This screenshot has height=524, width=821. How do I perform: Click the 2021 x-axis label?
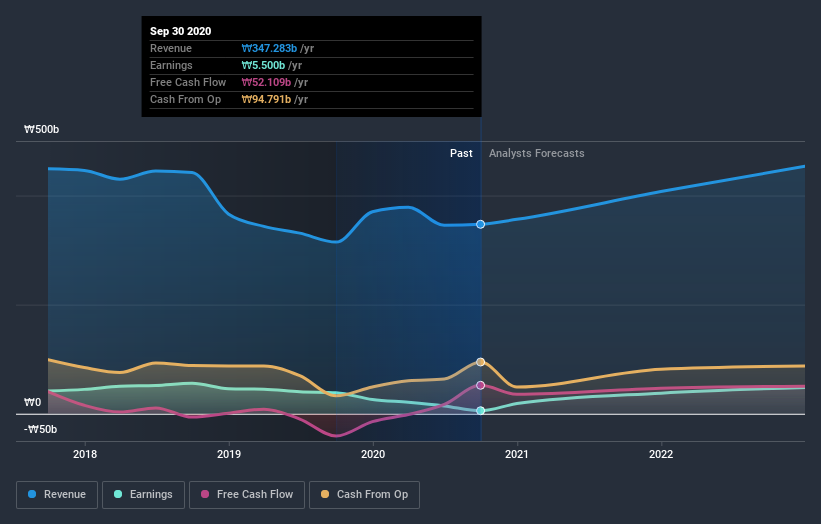pos(517,454)
